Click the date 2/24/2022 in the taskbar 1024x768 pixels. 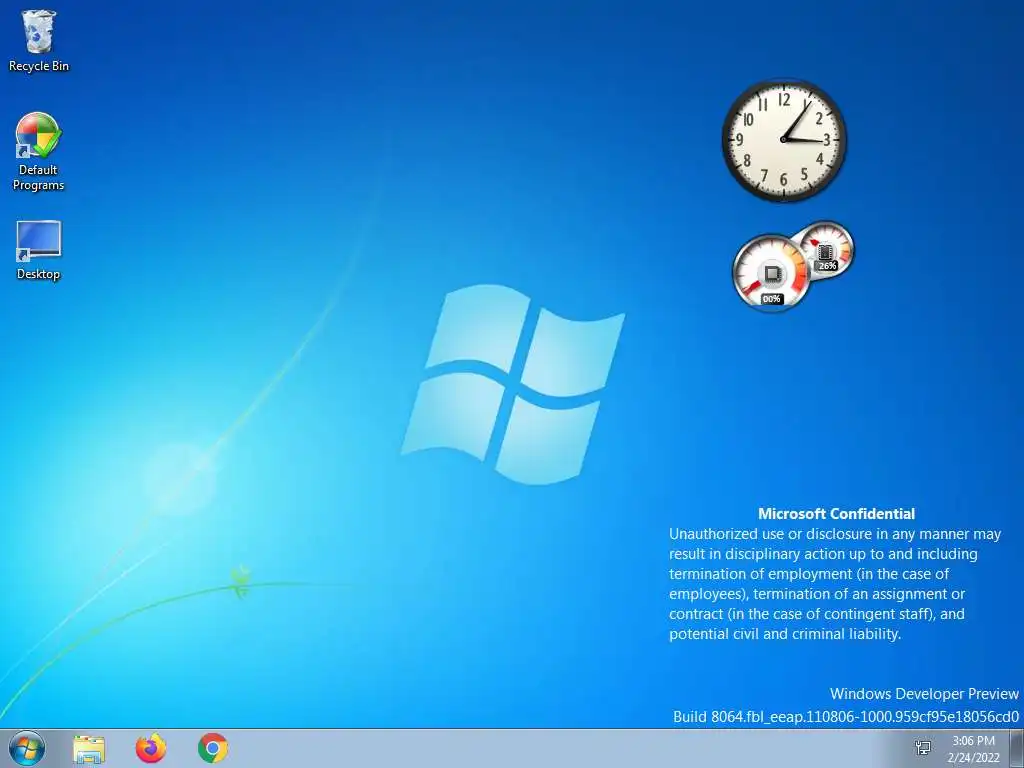(973, 758)
